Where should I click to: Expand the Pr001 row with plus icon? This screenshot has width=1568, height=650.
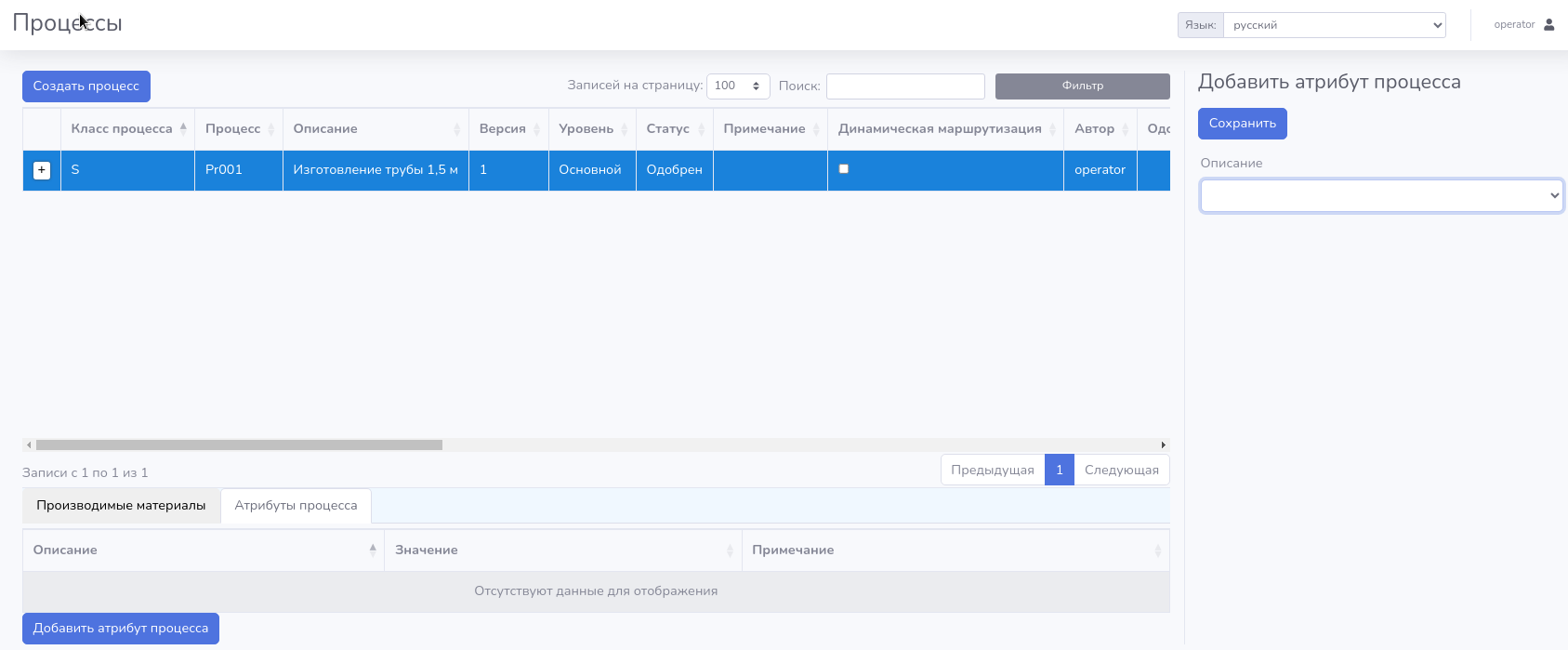click(x=42, y=170)
